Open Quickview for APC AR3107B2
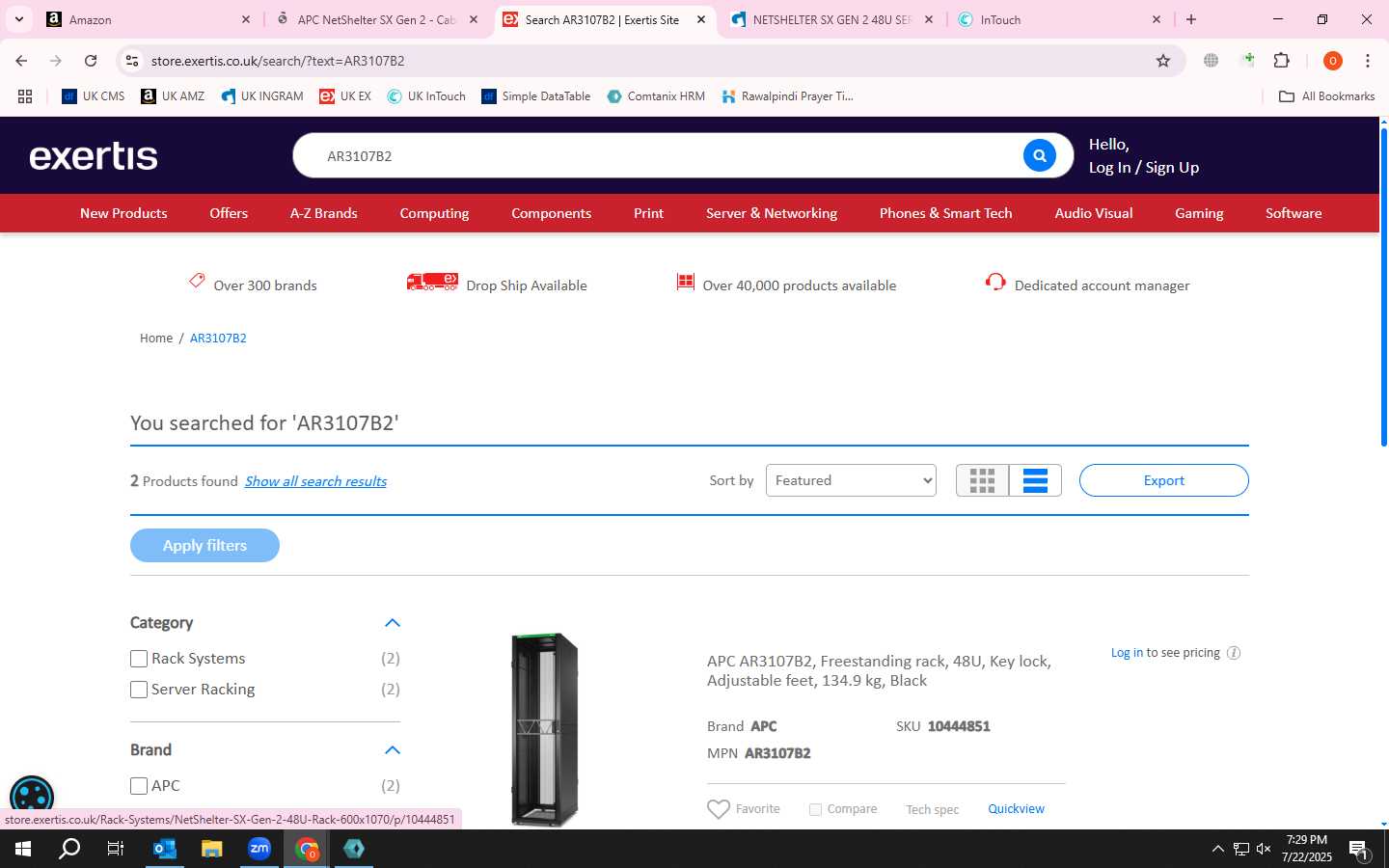Screen dimensions: 1389x868 click(x=1016, y=809)
